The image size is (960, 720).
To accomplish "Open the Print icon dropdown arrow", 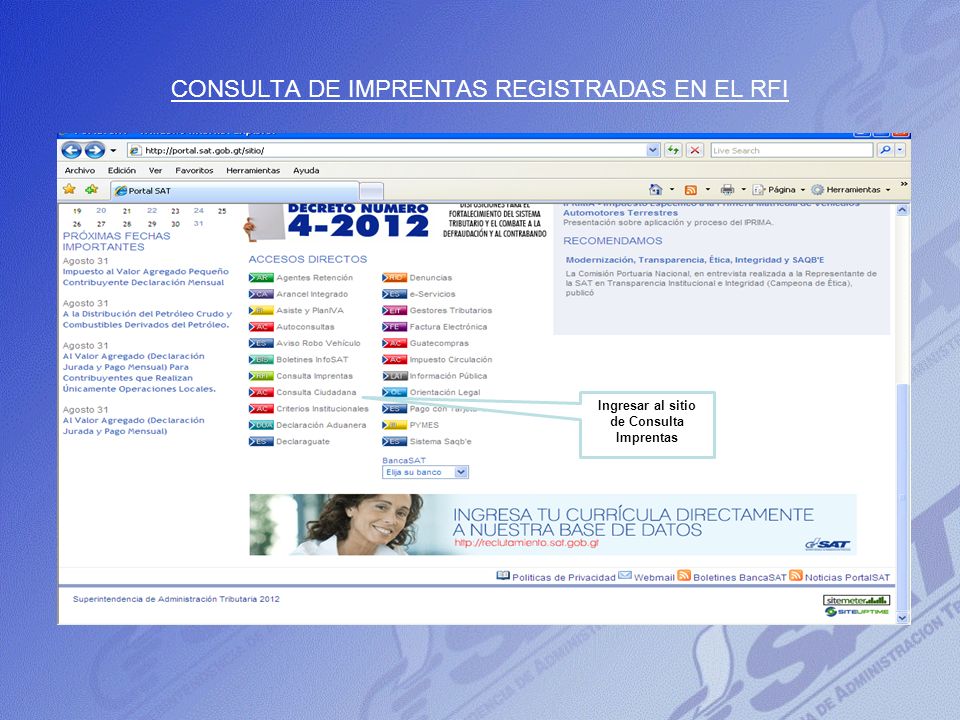I will 743,190.
